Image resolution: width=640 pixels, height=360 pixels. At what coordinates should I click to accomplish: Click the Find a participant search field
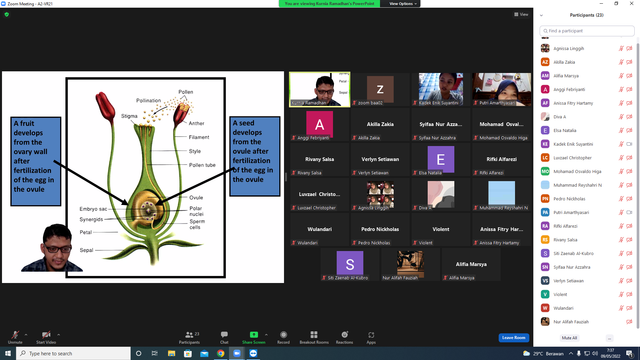coord(587,31)
